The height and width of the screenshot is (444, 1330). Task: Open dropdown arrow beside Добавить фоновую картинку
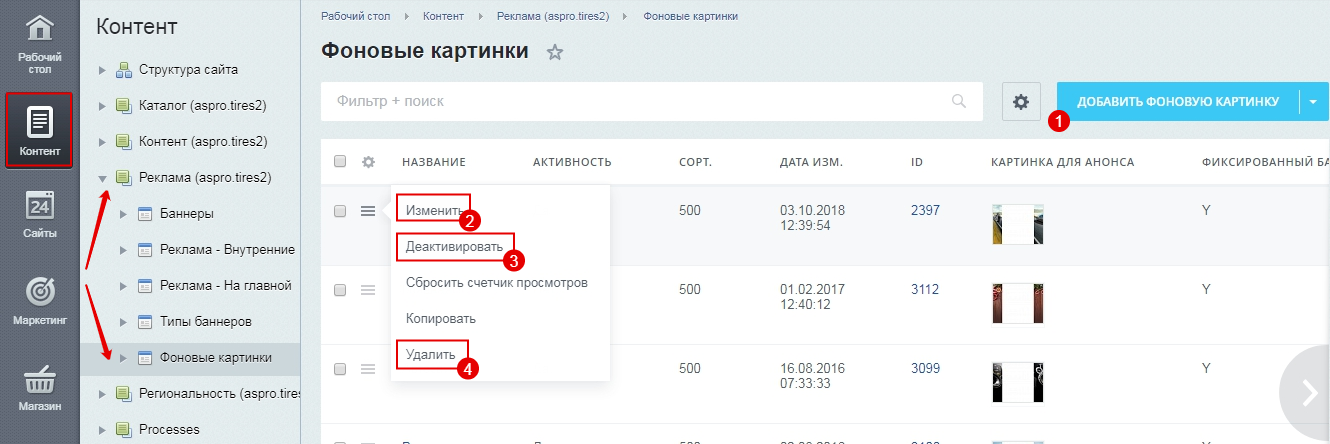pos(1314,102)
